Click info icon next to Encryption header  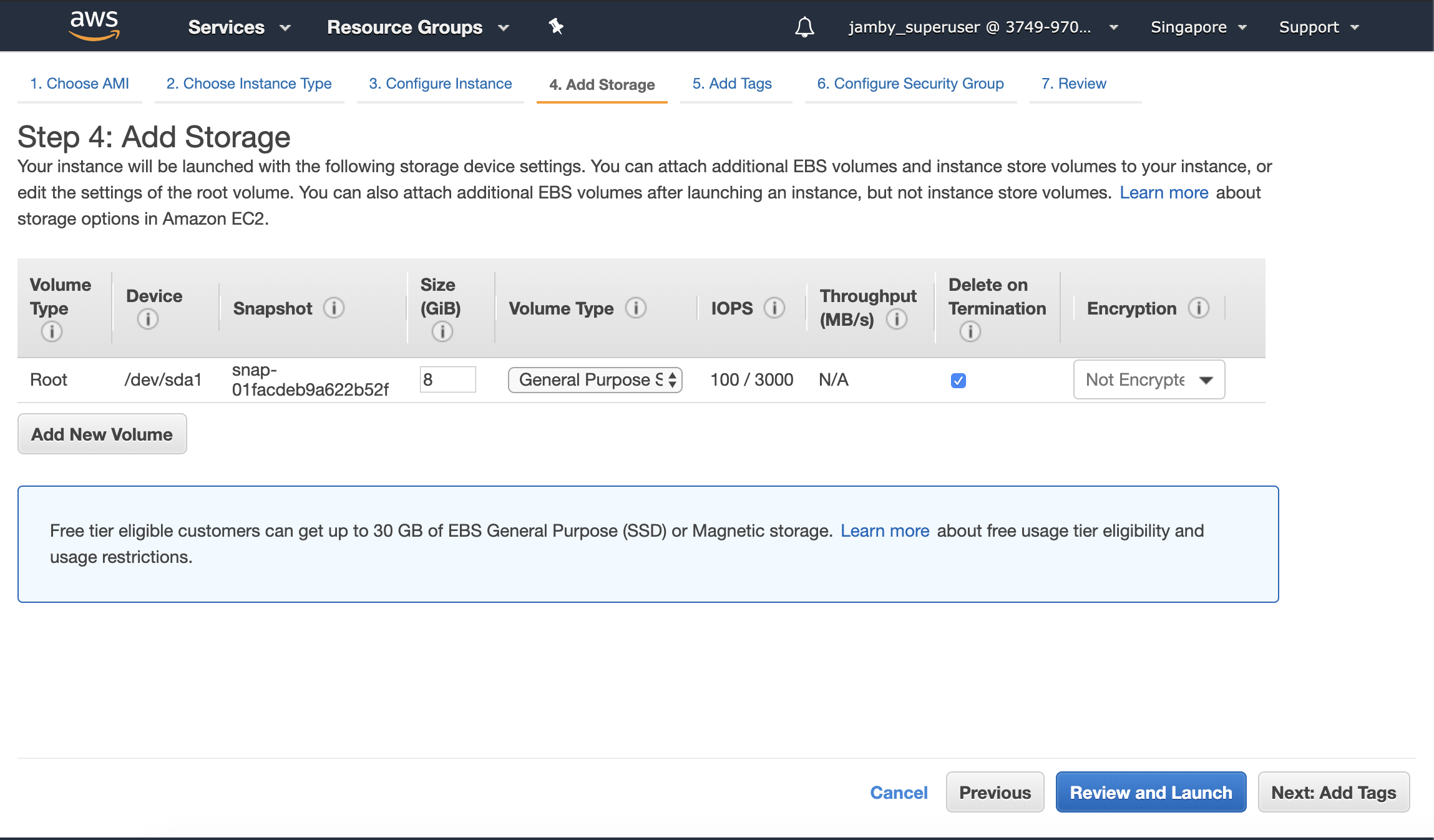[1198, 308]
